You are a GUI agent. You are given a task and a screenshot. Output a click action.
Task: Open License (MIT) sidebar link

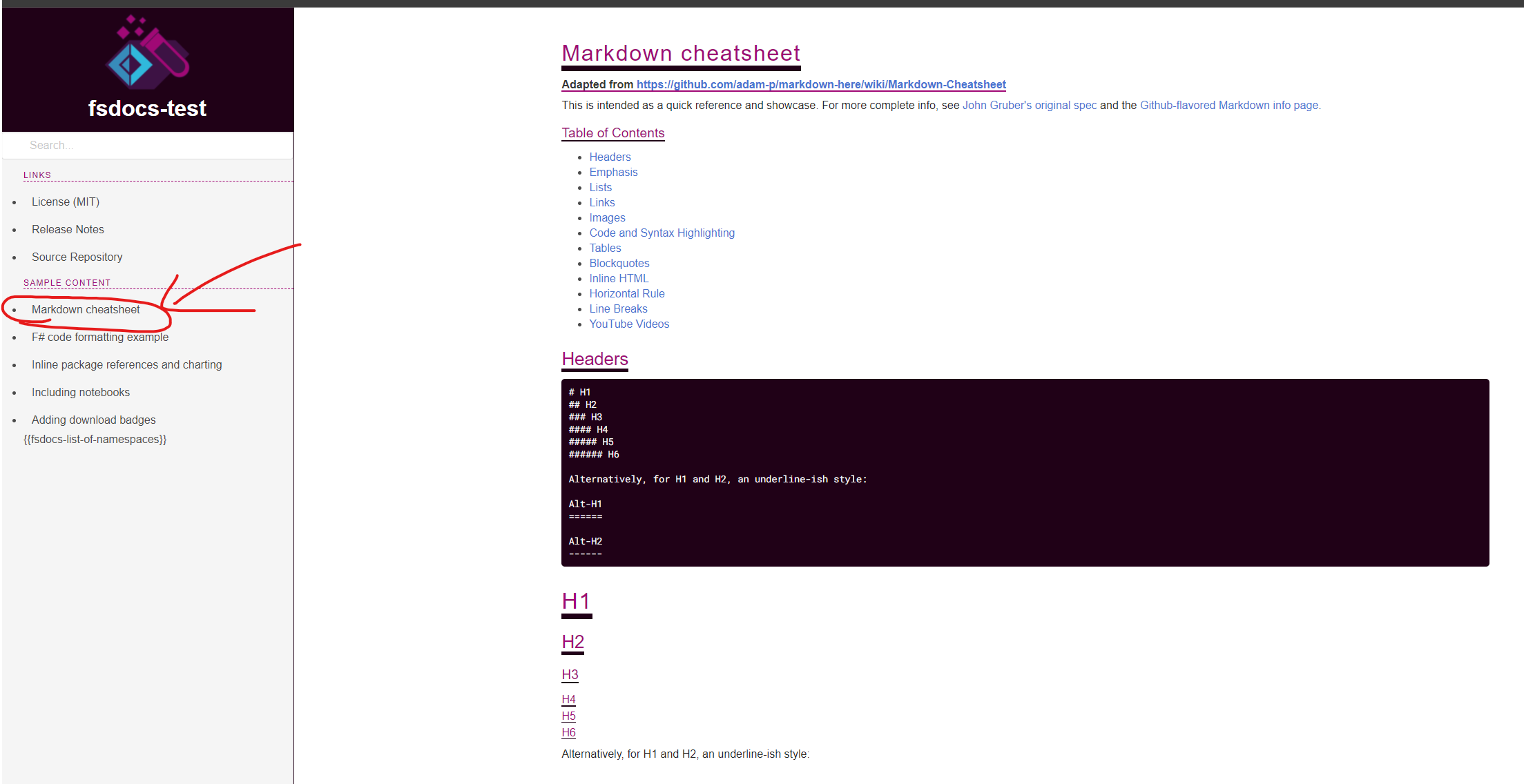pos(66,202)
